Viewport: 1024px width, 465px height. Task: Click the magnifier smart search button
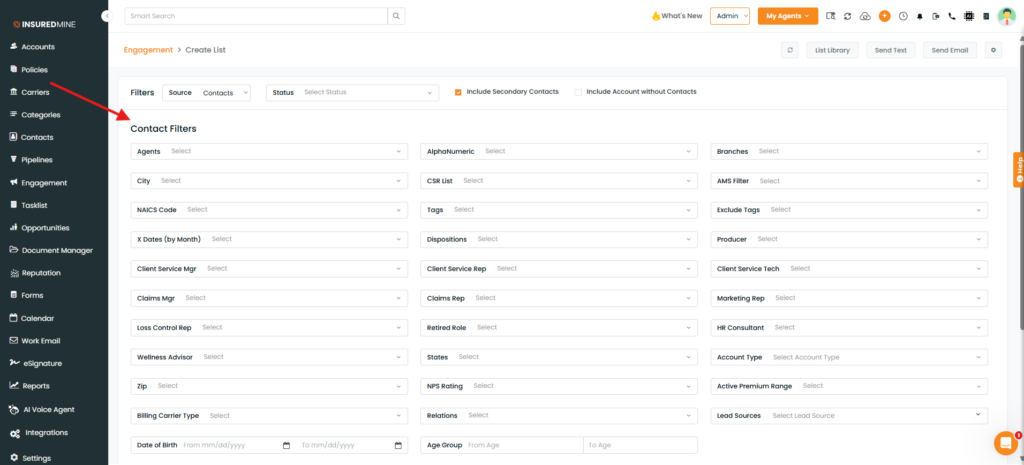(397, 16)
